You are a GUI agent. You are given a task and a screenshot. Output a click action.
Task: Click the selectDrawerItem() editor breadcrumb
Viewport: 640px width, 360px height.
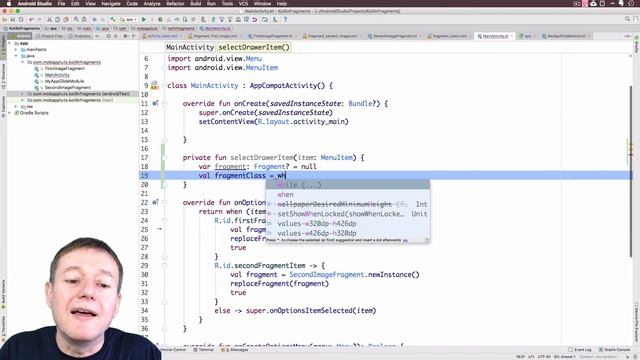253,47
